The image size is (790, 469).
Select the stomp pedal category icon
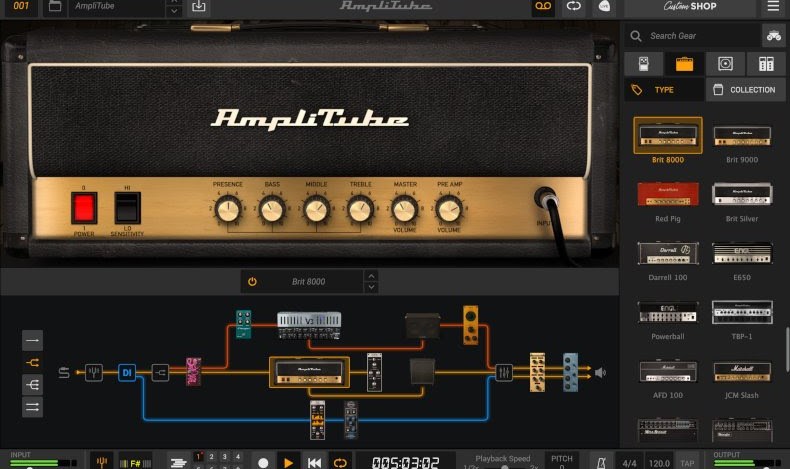pos(644,64)
